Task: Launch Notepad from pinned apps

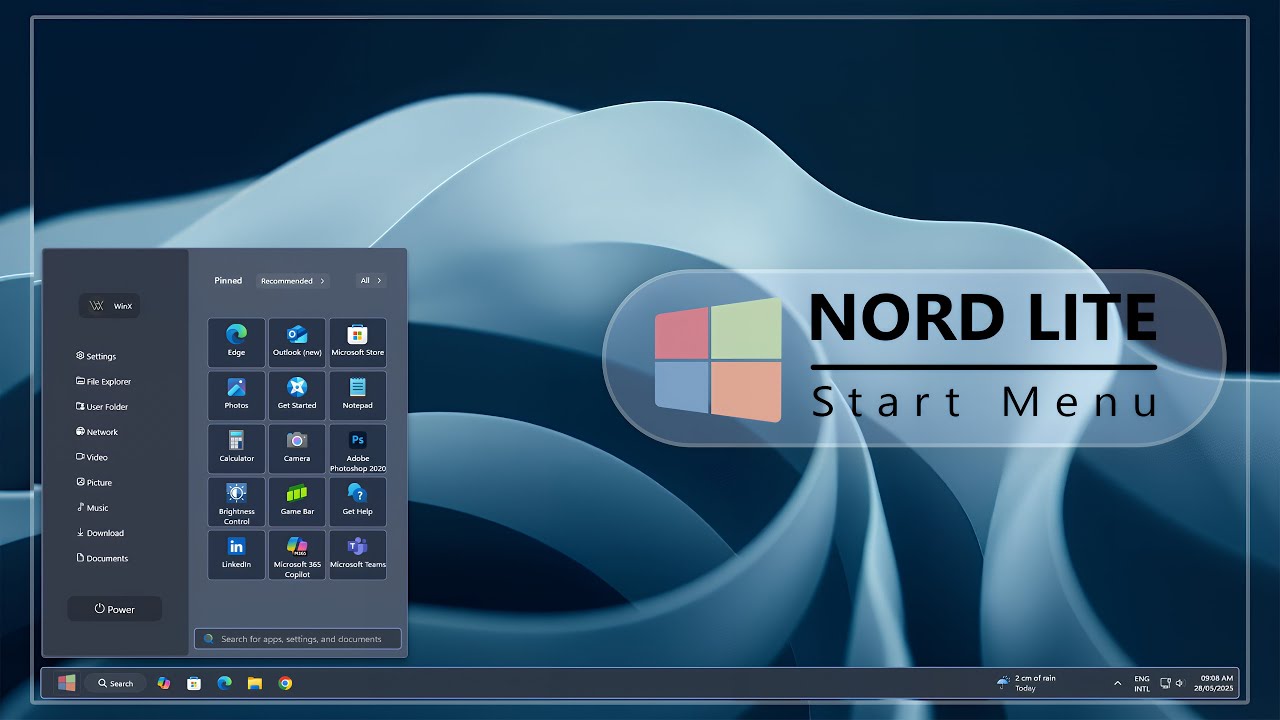Action: [358, 395]
